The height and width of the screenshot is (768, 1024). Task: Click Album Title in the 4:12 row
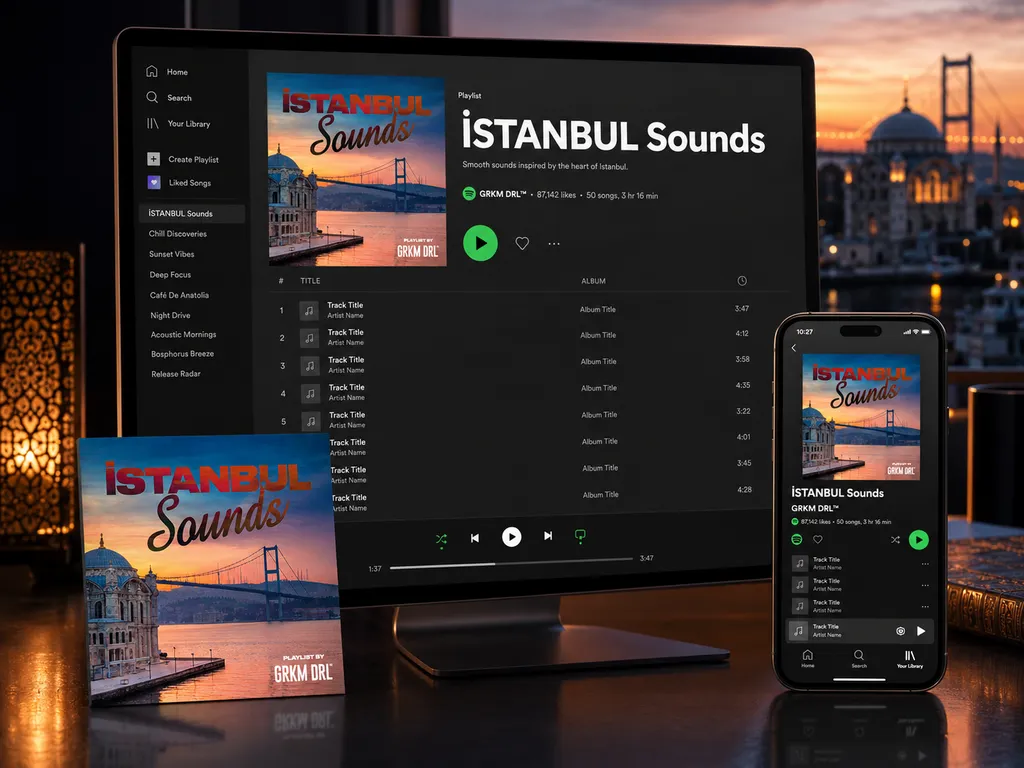point(598,335)
